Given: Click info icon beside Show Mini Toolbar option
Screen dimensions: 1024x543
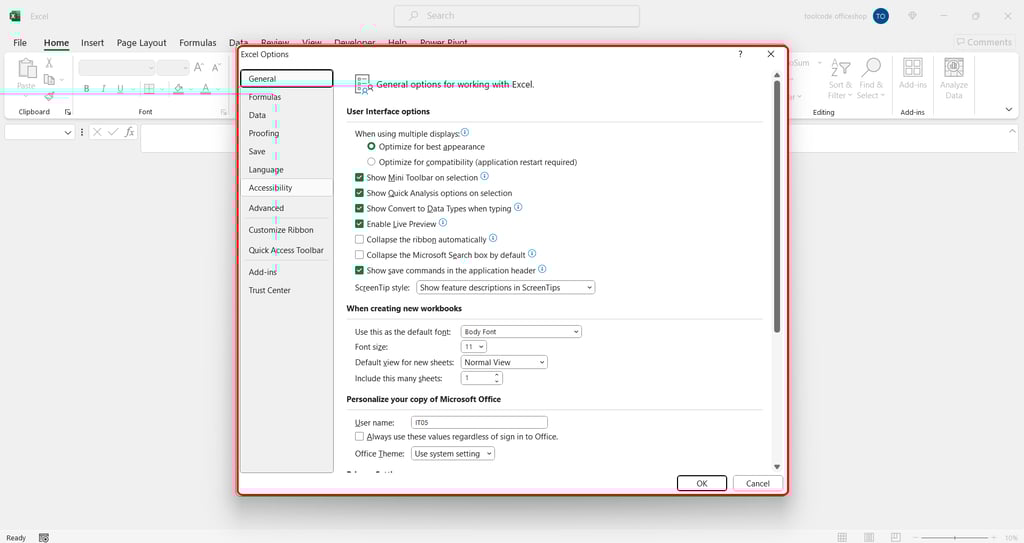Looking at the screenshot, I should click(485, 176).
